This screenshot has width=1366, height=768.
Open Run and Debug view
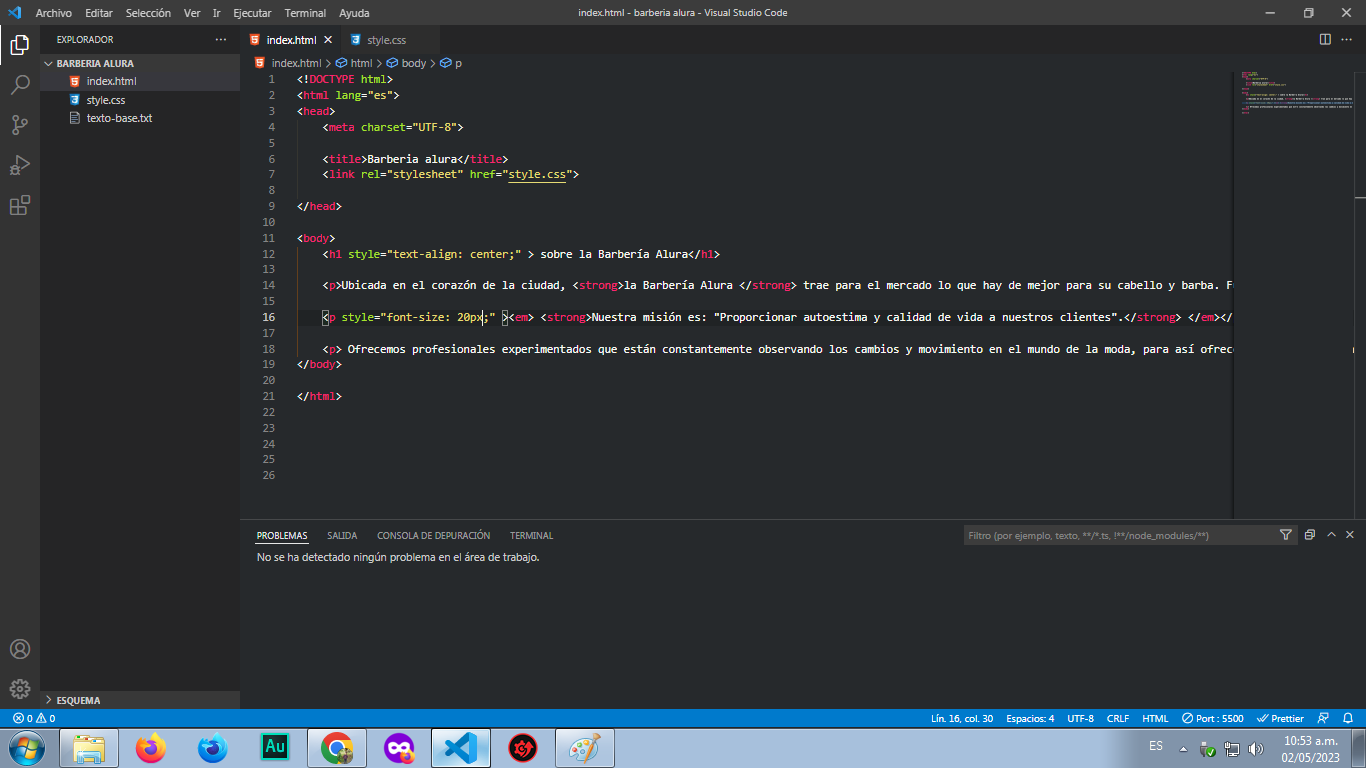(19, 165)
